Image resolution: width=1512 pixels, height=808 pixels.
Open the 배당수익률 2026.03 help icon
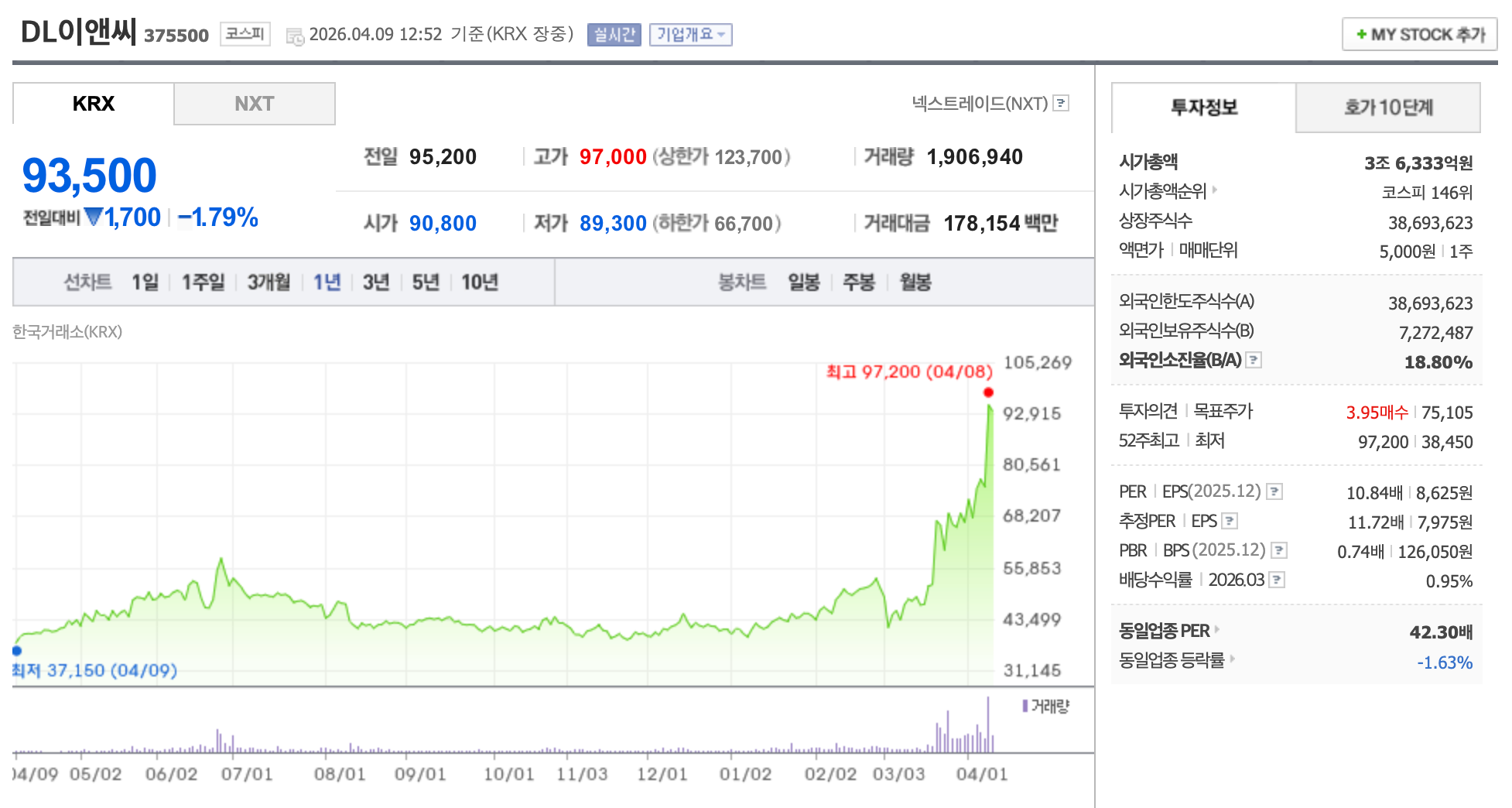pos(1278,580)
